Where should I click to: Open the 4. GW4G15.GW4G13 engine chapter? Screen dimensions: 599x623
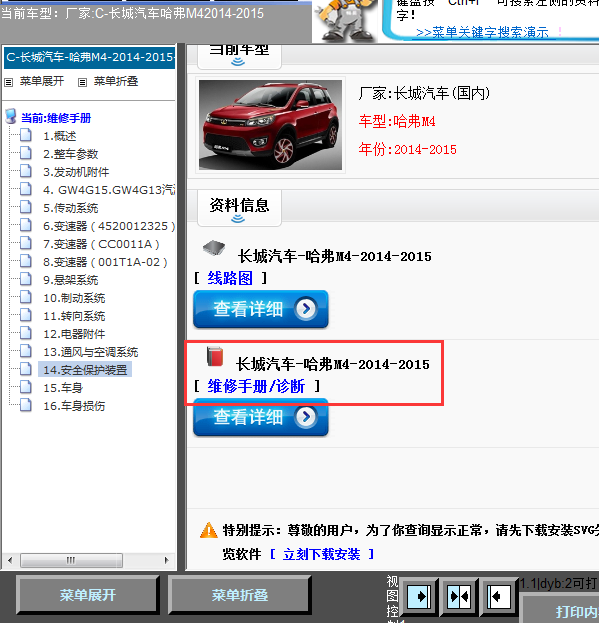(x=109, y=190)
